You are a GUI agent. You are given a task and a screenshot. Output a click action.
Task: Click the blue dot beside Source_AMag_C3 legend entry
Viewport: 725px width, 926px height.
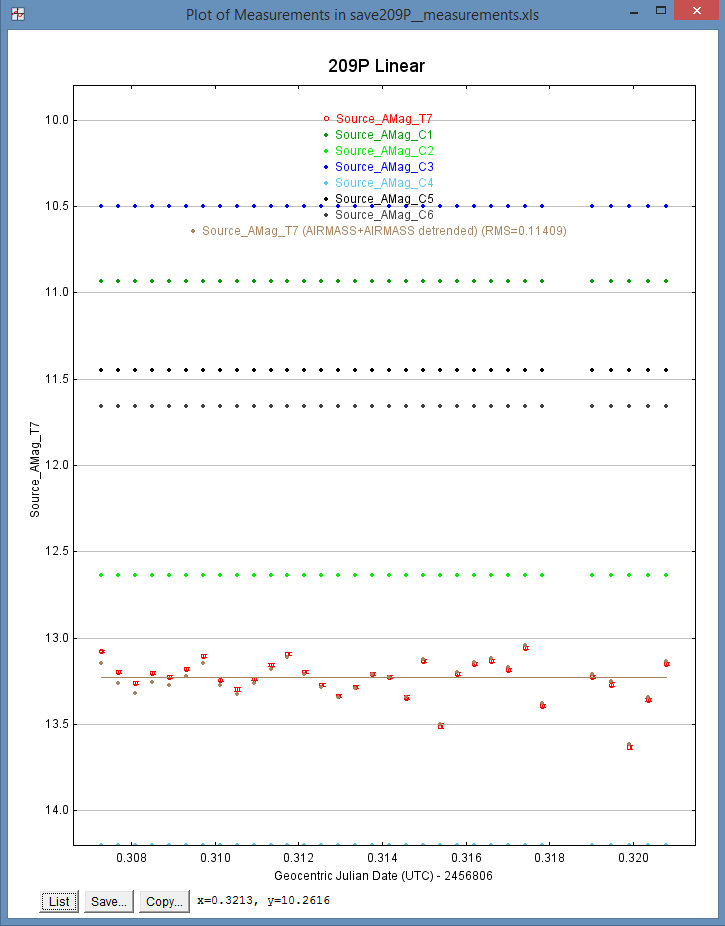[x=326, y=167]
